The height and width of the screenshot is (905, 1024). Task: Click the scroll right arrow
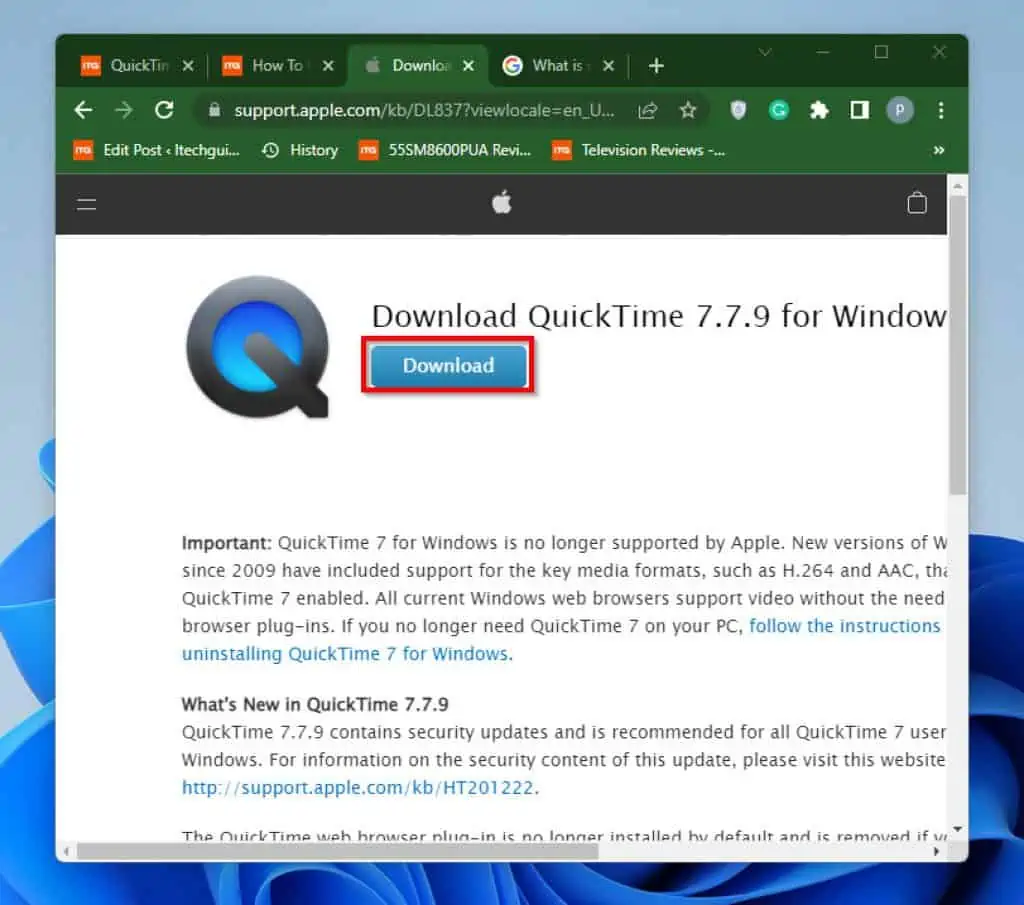tap(936, 851)
